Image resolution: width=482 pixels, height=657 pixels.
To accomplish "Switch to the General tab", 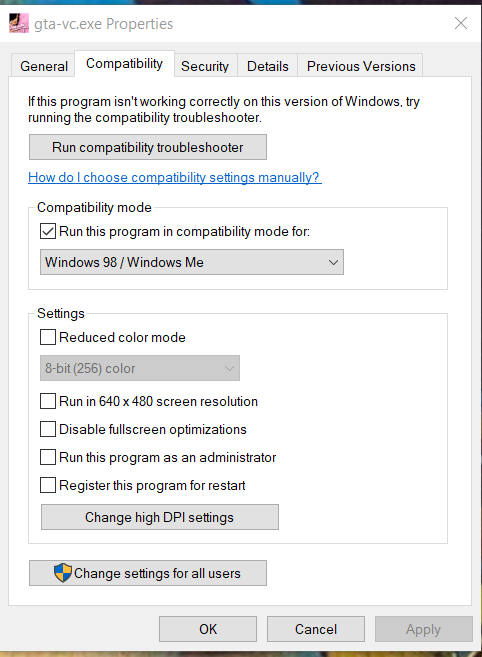I will 44,66.
